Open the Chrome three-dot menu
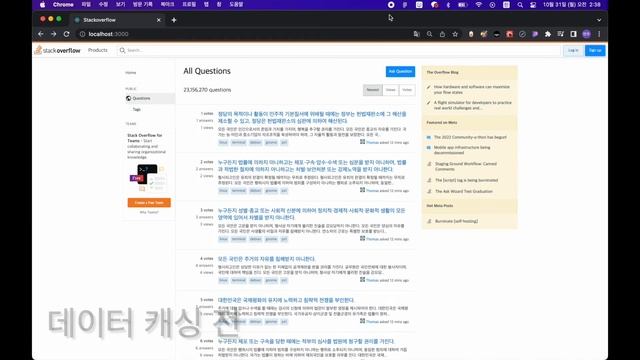 [599, 34]
